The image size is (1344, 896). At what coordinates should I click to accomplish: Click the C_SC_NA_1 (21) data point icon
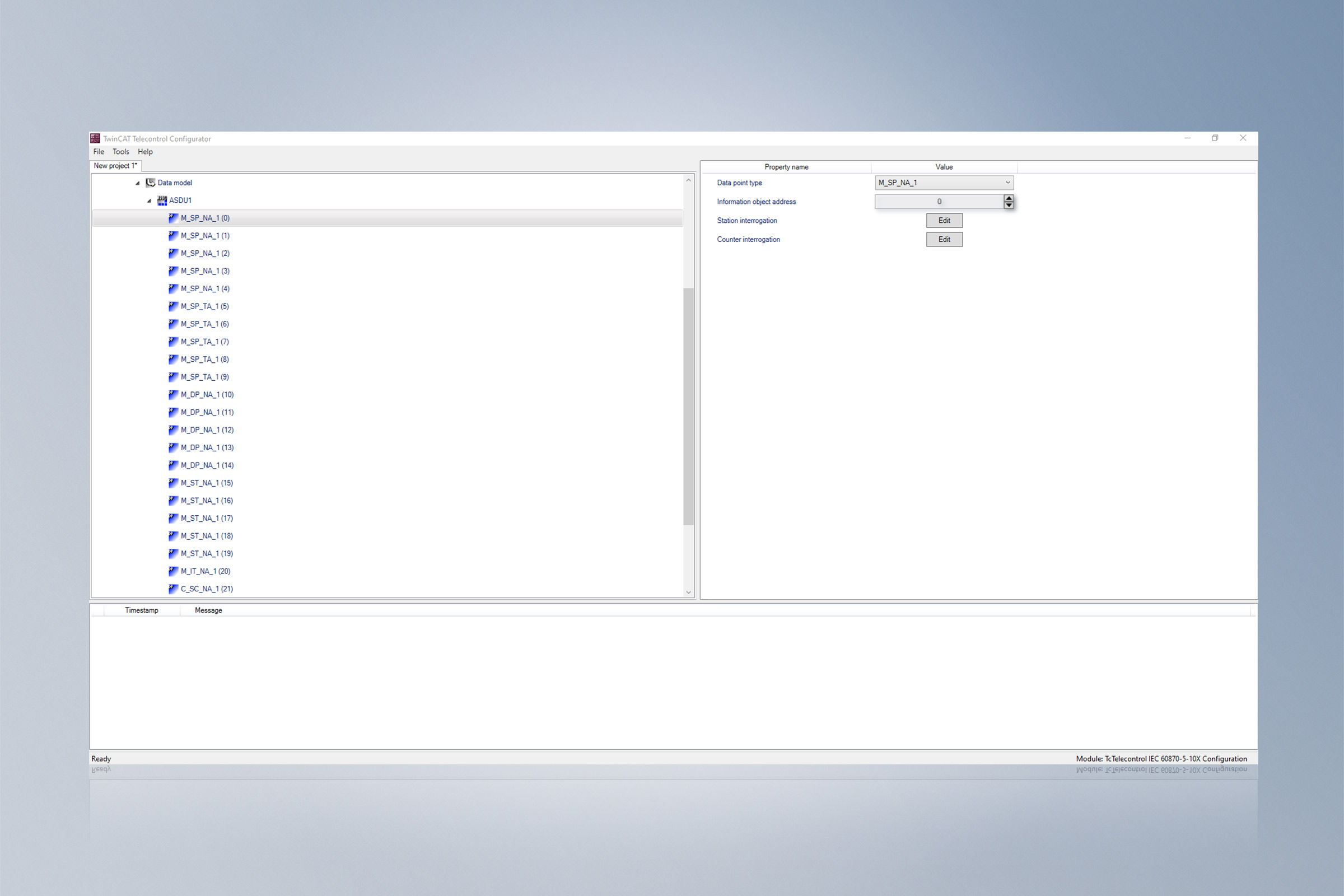coord(174,589)
